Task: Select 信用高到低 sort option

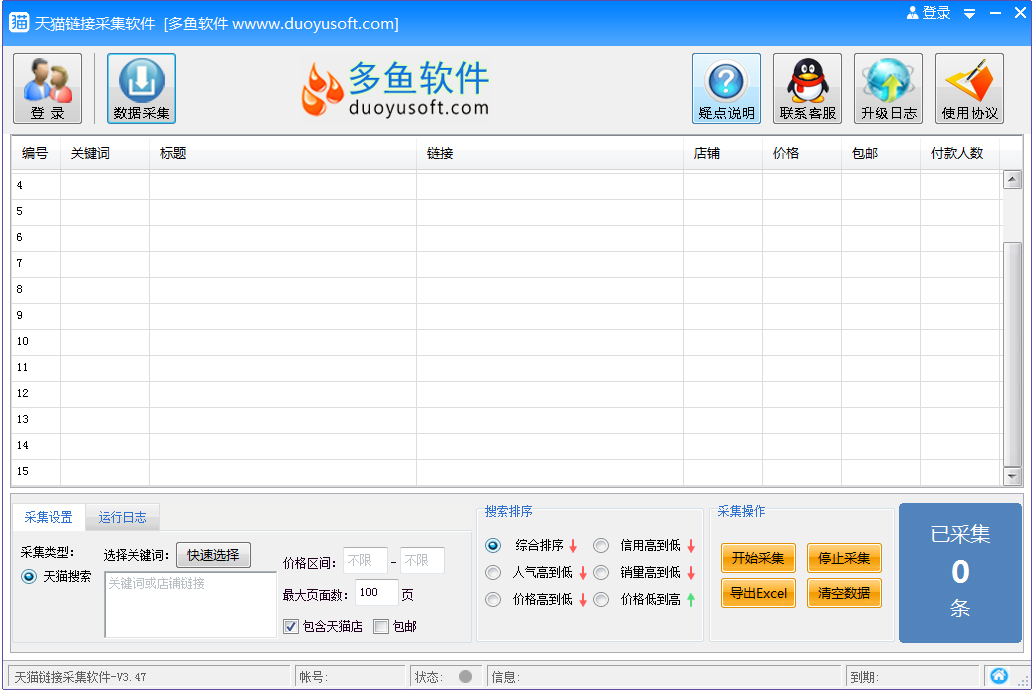Action: click(x=601, y=545)
